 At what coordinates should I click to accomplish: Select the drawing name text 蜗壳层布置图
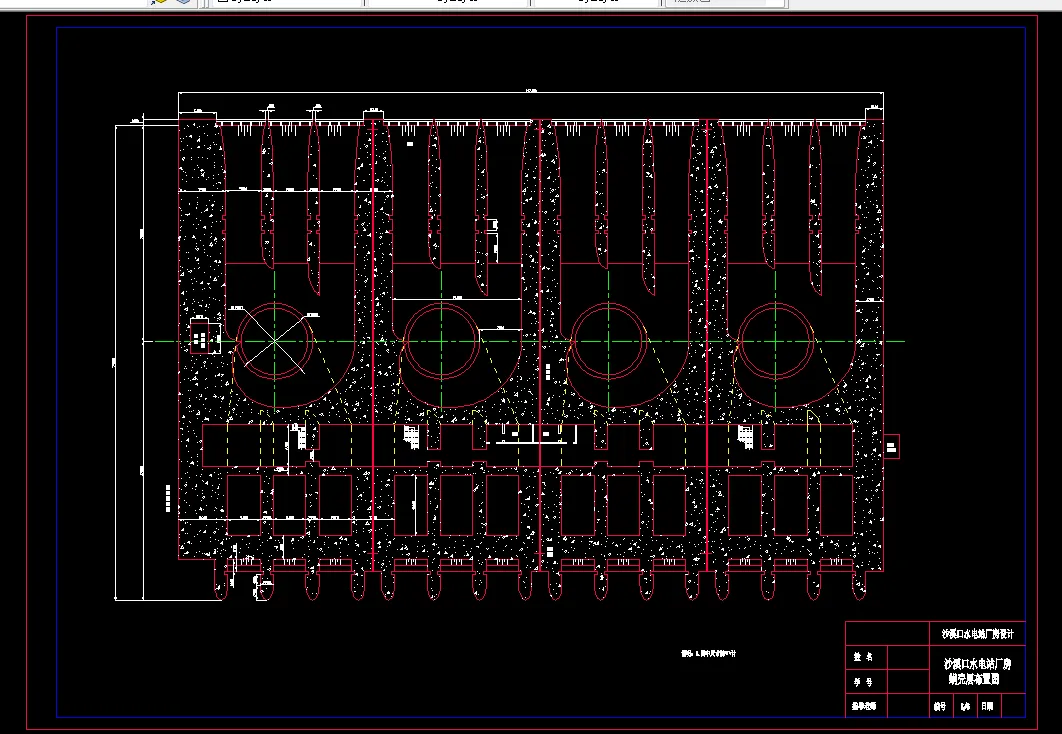(974, 679)
